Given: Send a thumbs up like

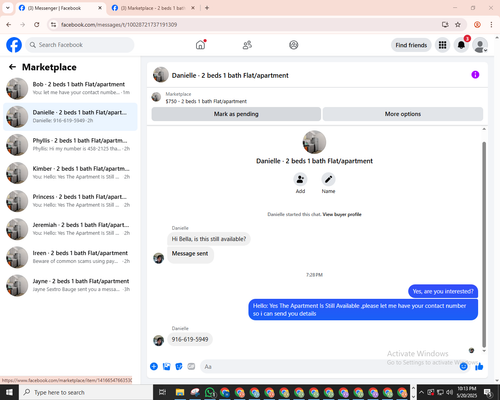Looking at the screenshot, I should [x=479, y=366].
